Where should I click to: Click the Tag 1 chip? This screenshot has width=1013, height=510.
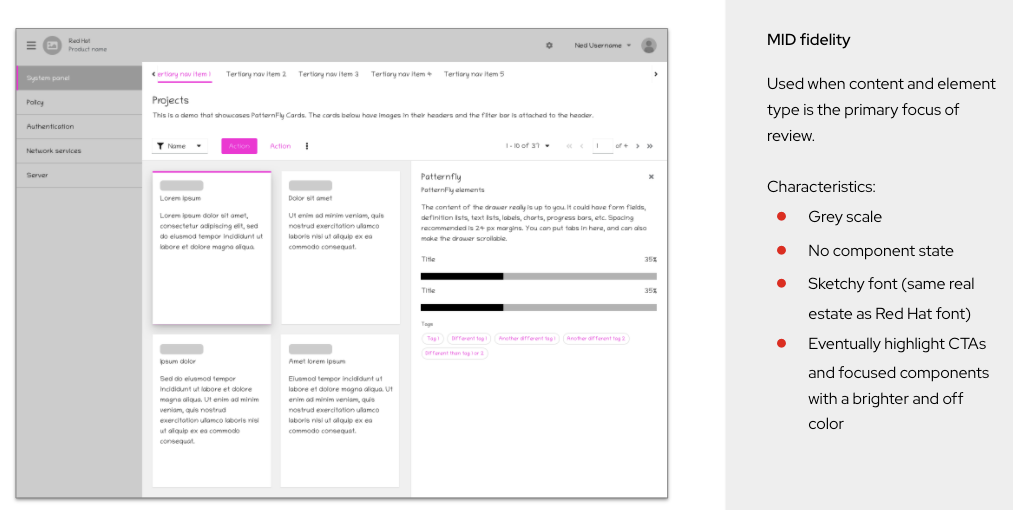(433, 339)
